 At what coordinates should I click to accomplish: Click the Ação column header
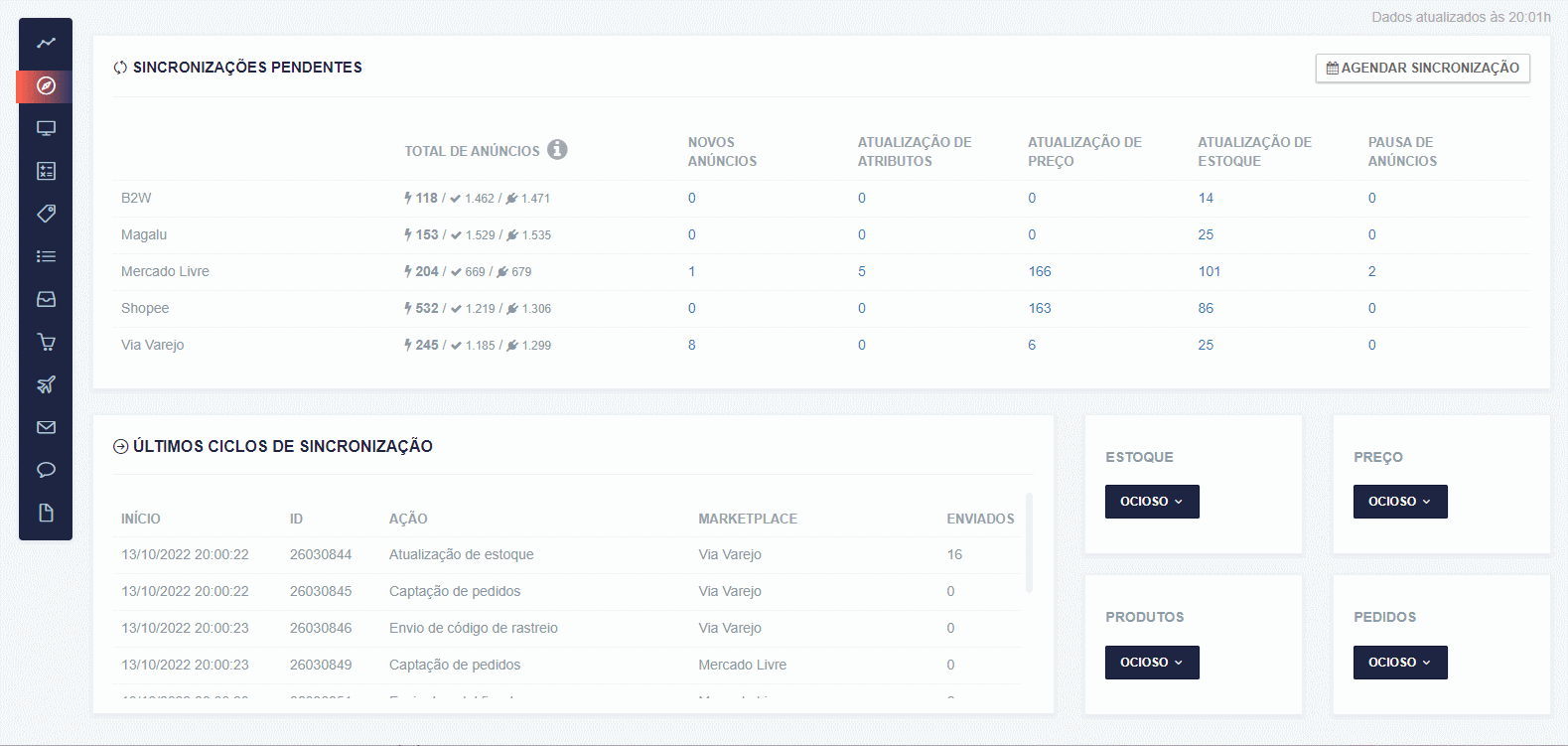pos(408,519)
